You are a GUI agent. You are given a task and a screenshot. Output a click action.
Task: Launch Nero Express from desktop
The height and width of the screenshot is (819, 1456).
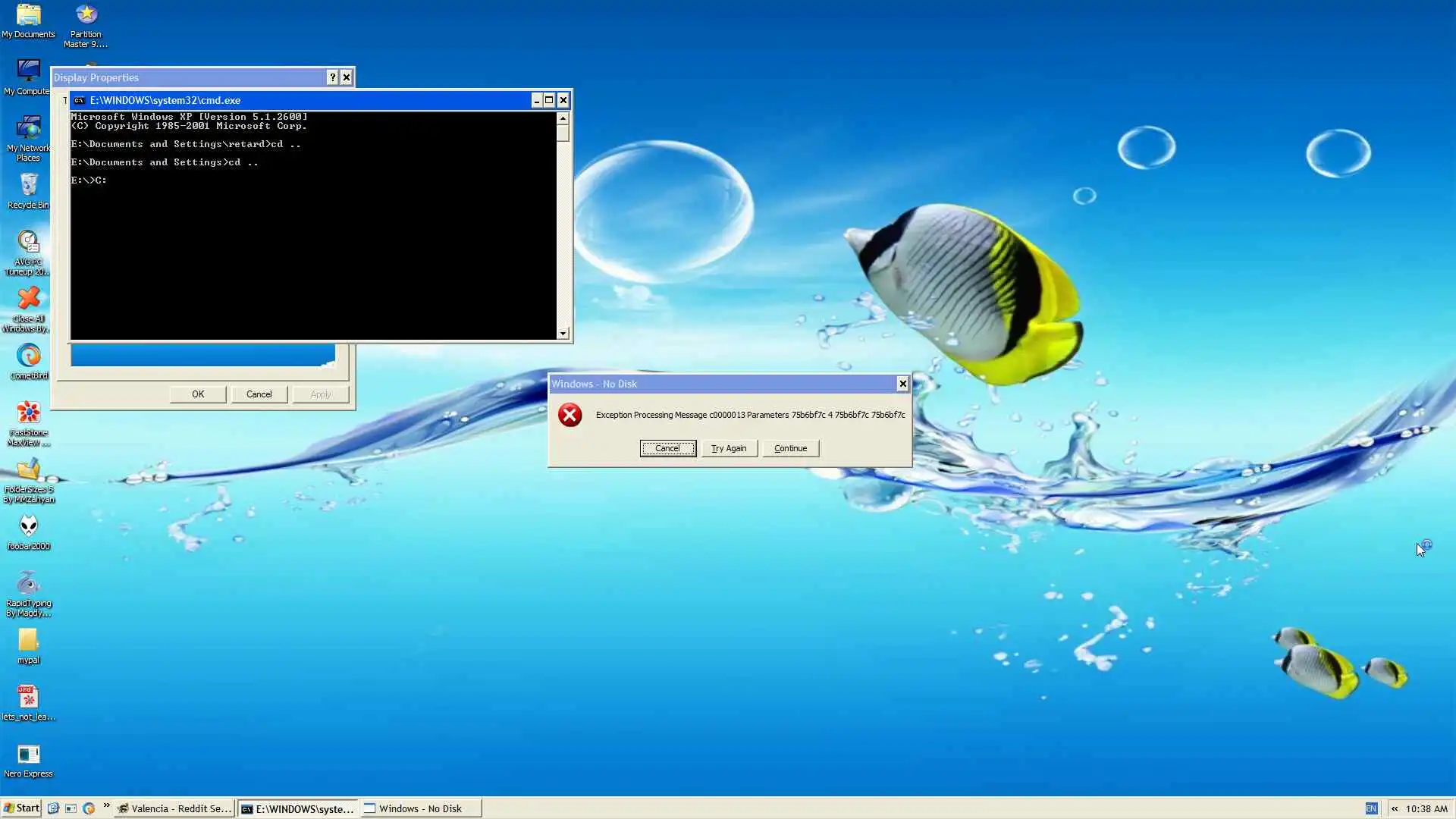(28, 755)
